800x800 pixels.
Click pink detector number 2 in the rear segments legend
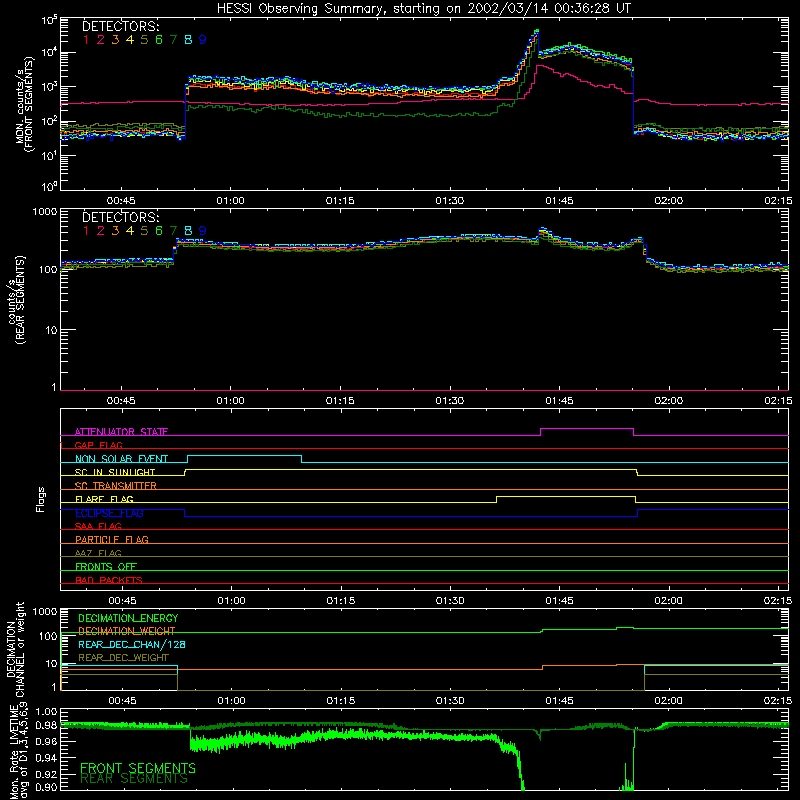point(101,231)
